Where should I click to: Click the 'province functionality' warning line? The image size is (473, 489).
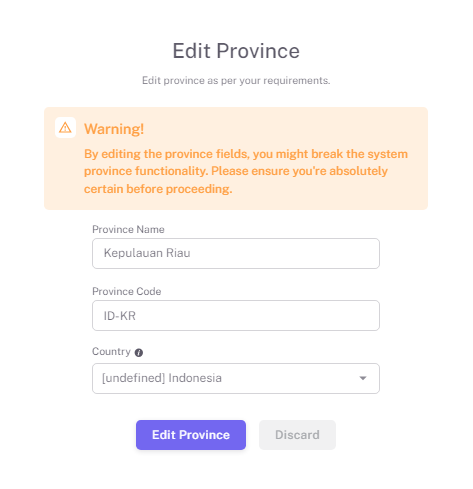coord(236,171)
